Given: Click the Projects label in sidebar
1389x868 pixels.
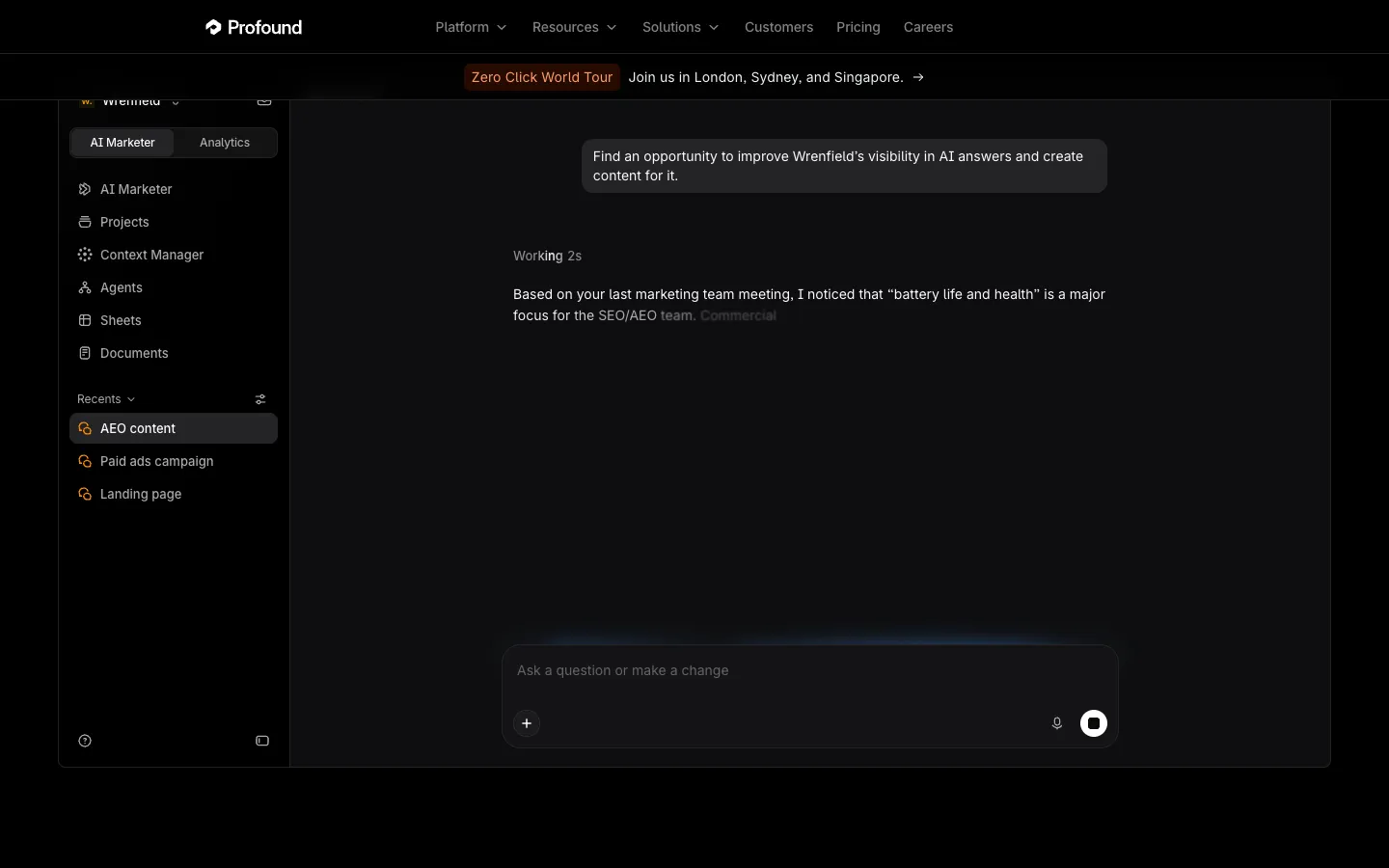Looking at the screenshot, I should tap(124, 222).
